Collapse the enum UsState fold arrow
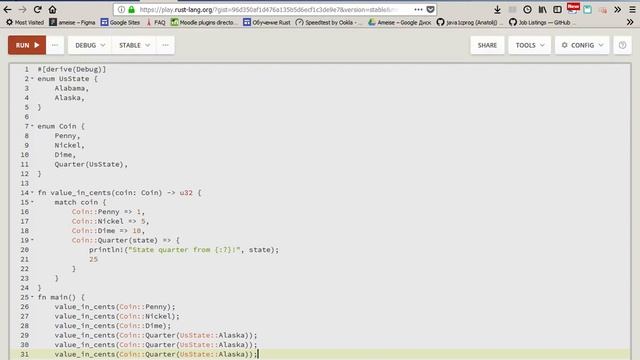The image size is (640, 360). [x=33, y=78]
